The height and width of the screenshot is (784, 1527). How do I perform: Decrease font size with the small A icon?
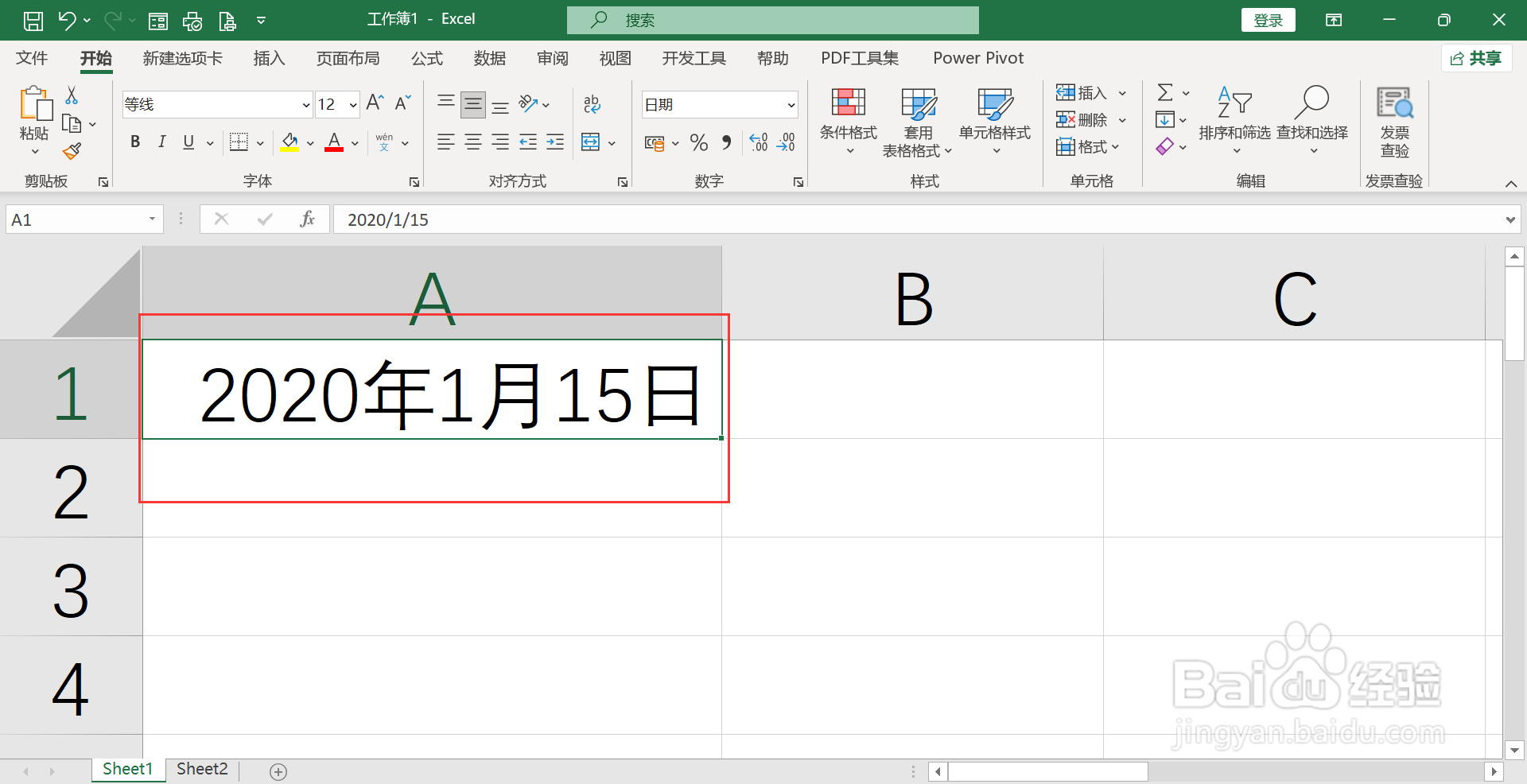tap(402, 103)
